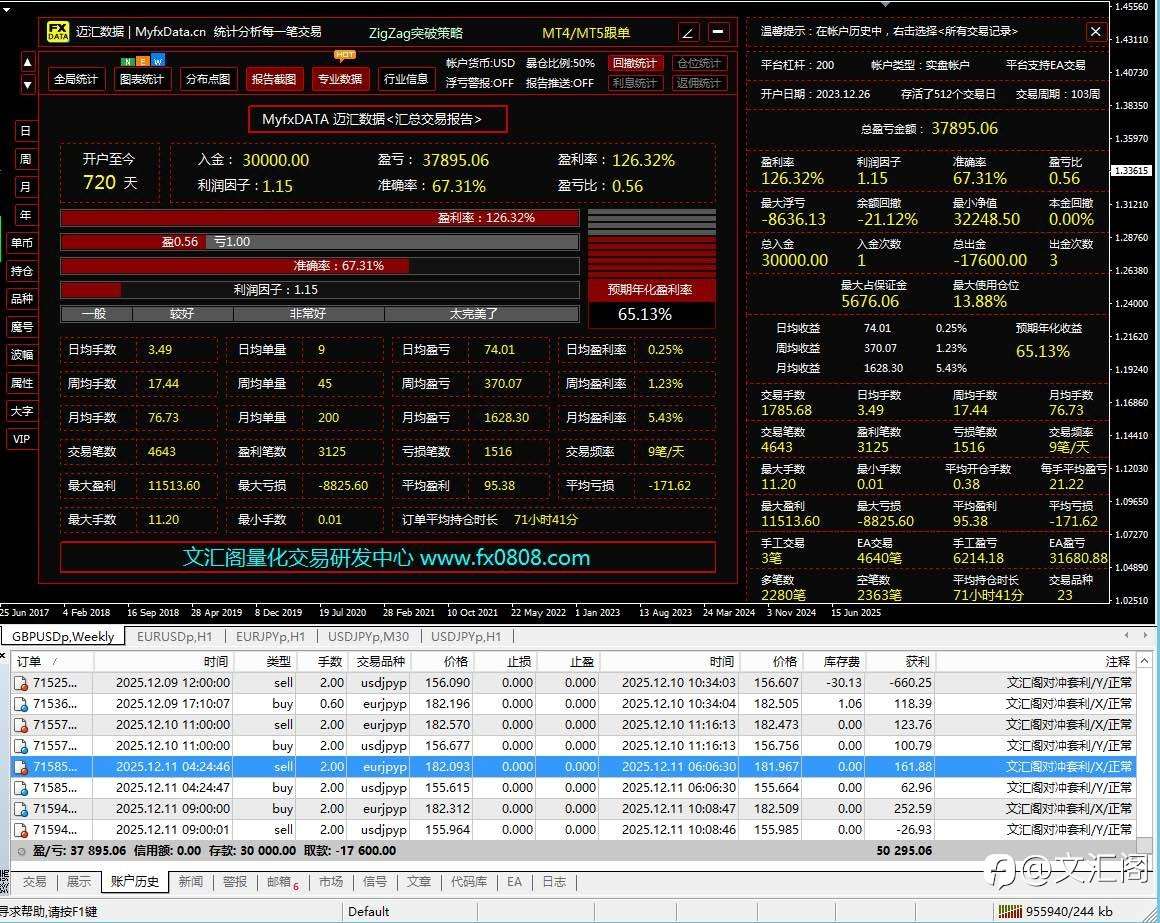Click the 报告截图 button
The image size is (1160, 923).
273,79
